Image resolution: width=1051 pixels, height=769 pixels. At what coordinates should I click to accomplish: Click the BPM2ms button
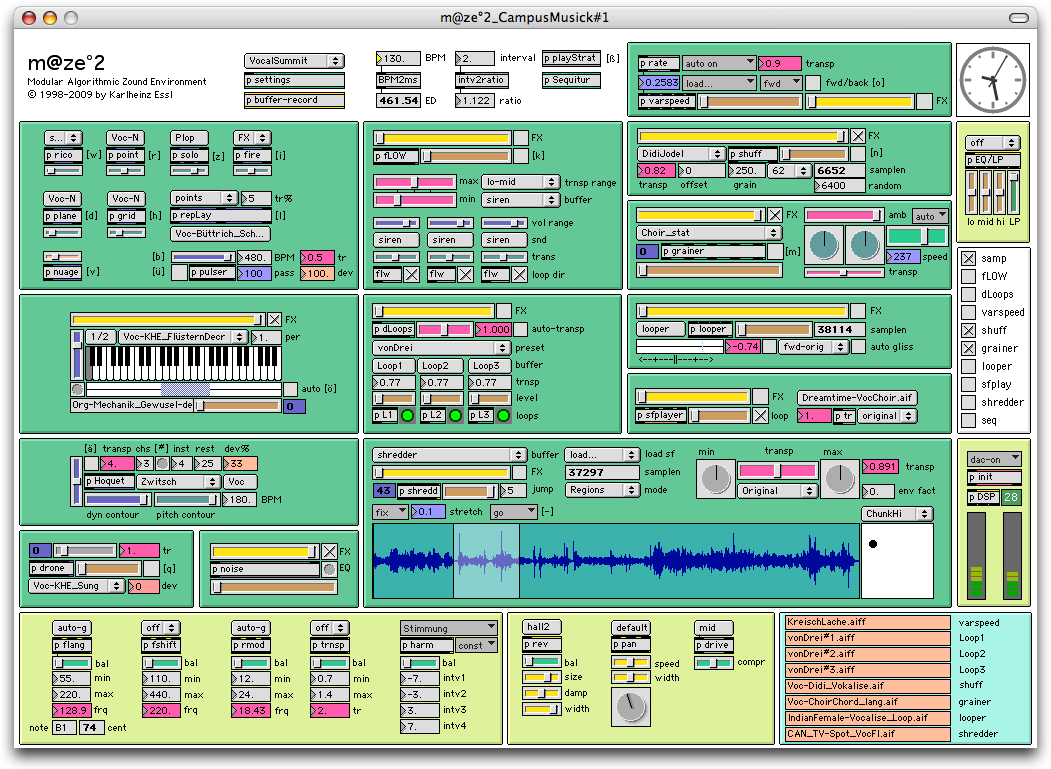[x=399, y=80]
